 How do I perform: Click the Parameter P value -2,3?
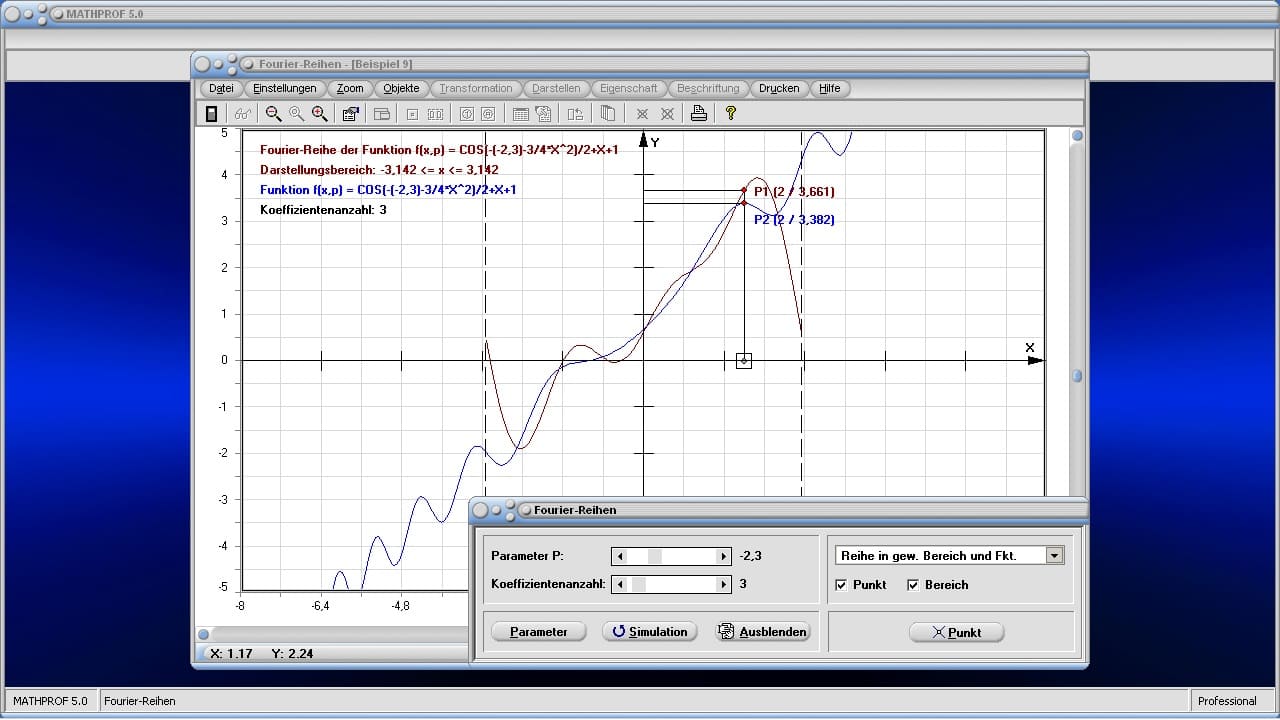point(751,556)
